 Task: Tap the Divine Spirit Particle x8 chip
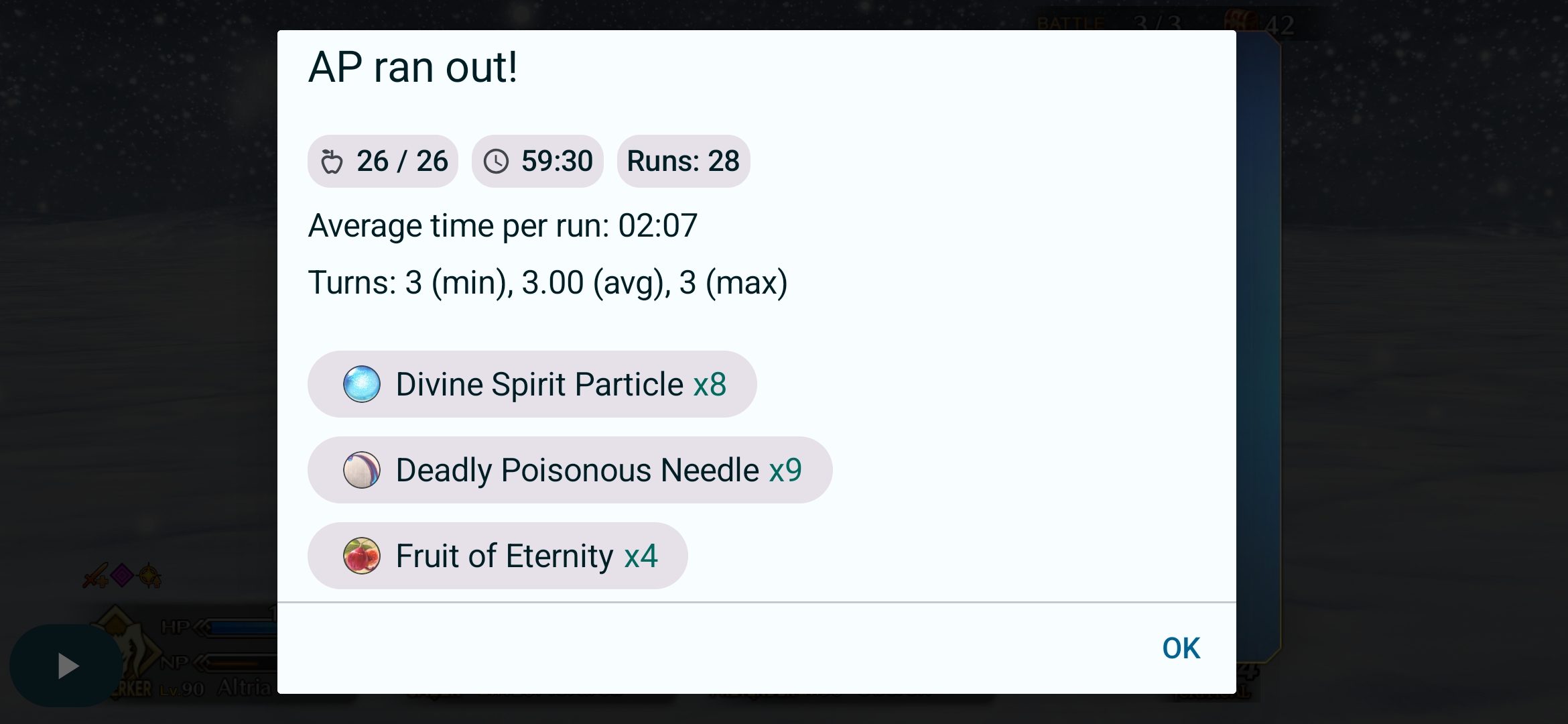pos(532,384)
